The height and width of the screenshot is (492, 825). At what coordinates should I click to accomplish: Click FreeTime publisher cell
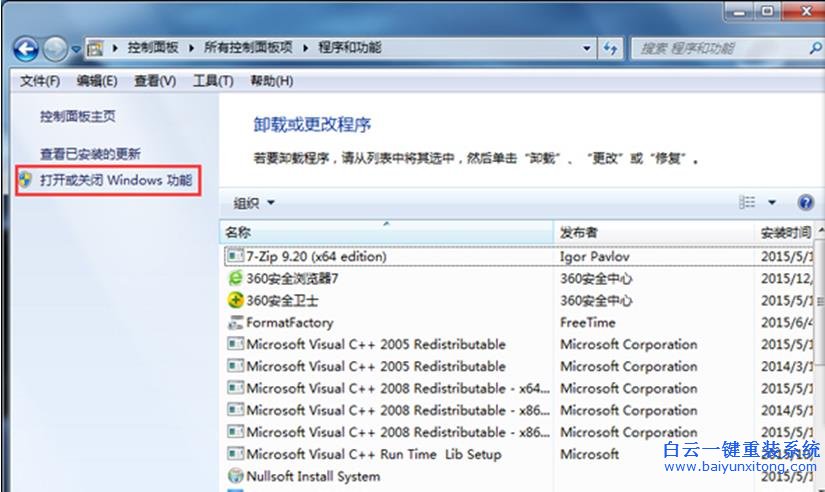coord(587,323)
